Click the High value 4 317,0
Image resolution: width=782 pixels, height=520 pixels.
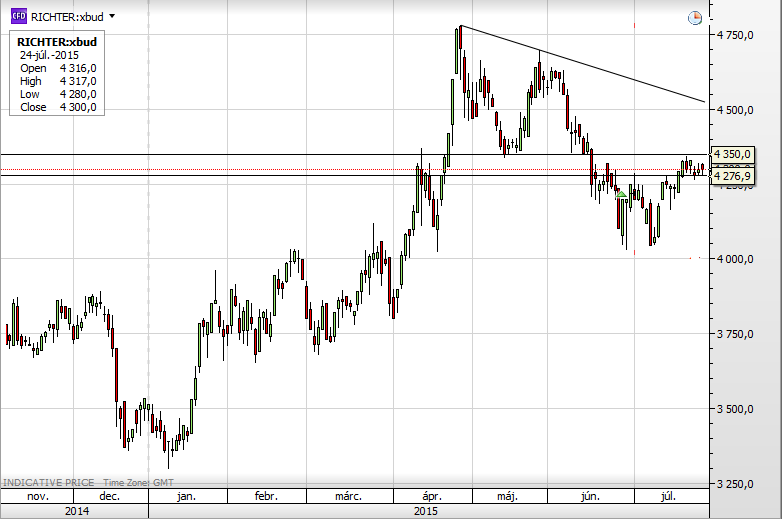(x=78, y=81)
